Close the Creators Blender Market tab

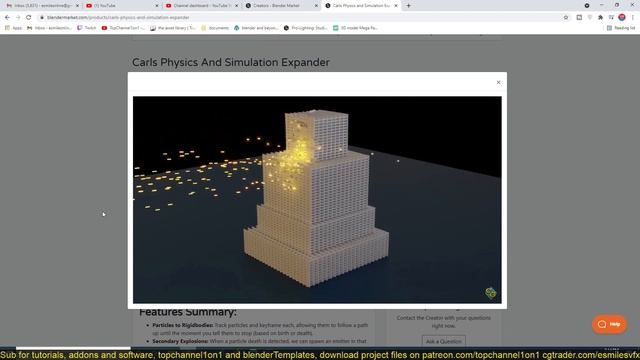click(x=316, y=6)
